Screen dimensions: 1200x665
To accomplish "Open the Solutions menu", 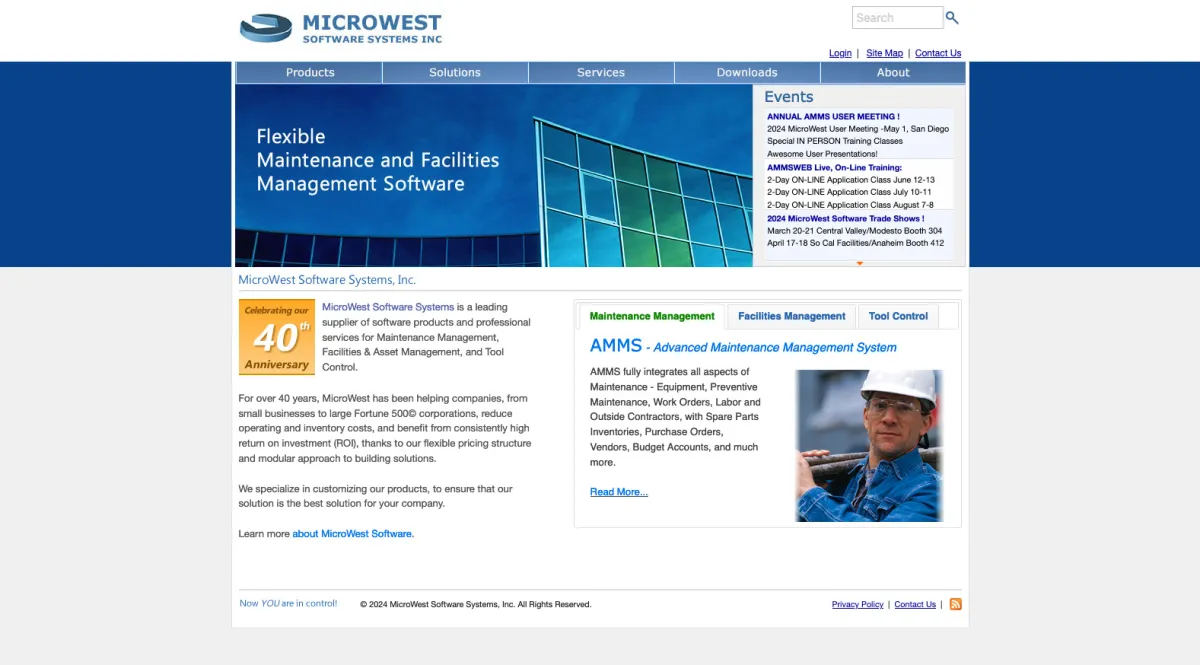I will click(455, 72).
